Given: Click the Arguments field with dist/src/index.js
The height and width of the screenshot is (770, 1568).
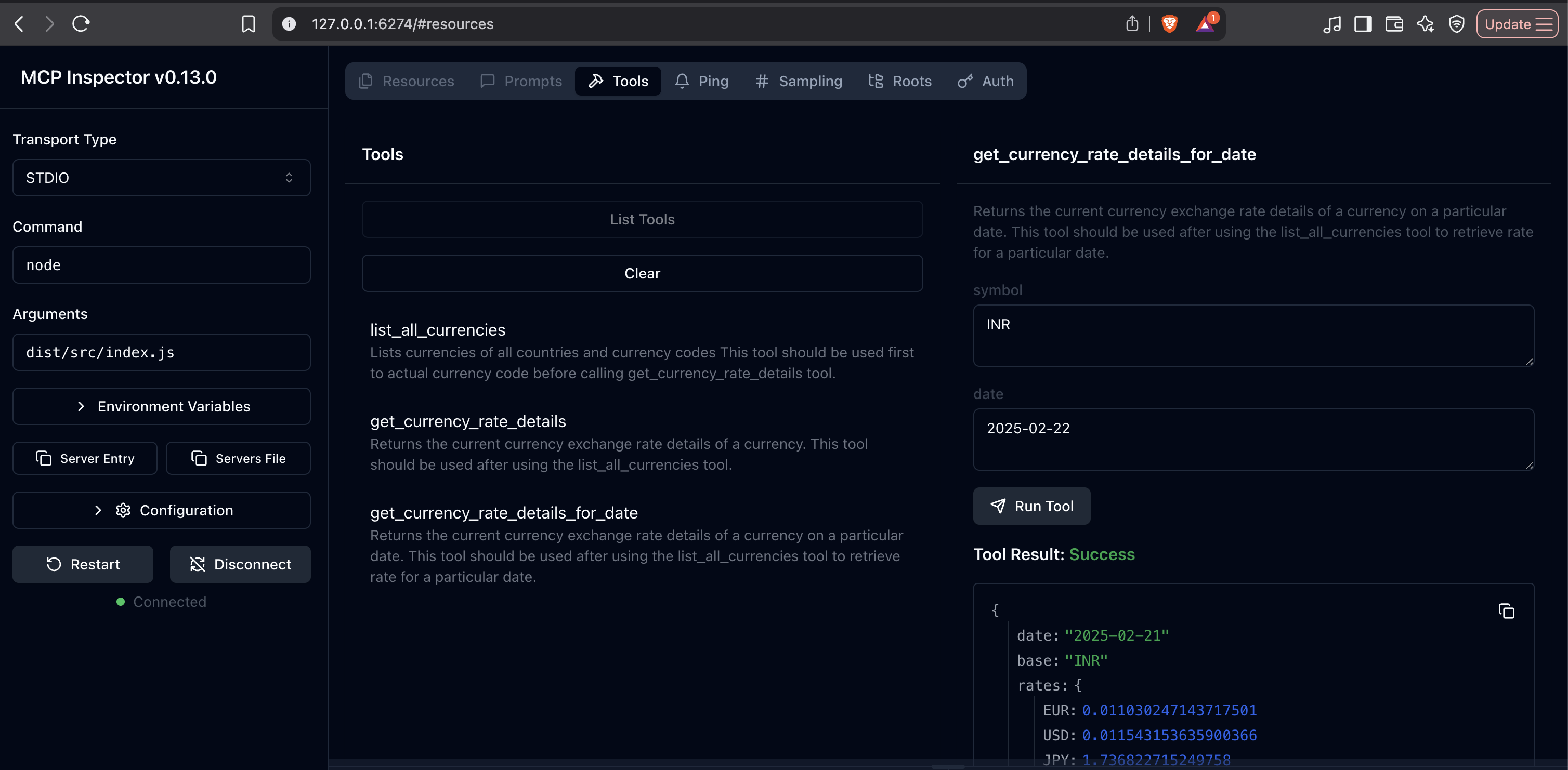Looking at the screenshot, I should (161, 352).
